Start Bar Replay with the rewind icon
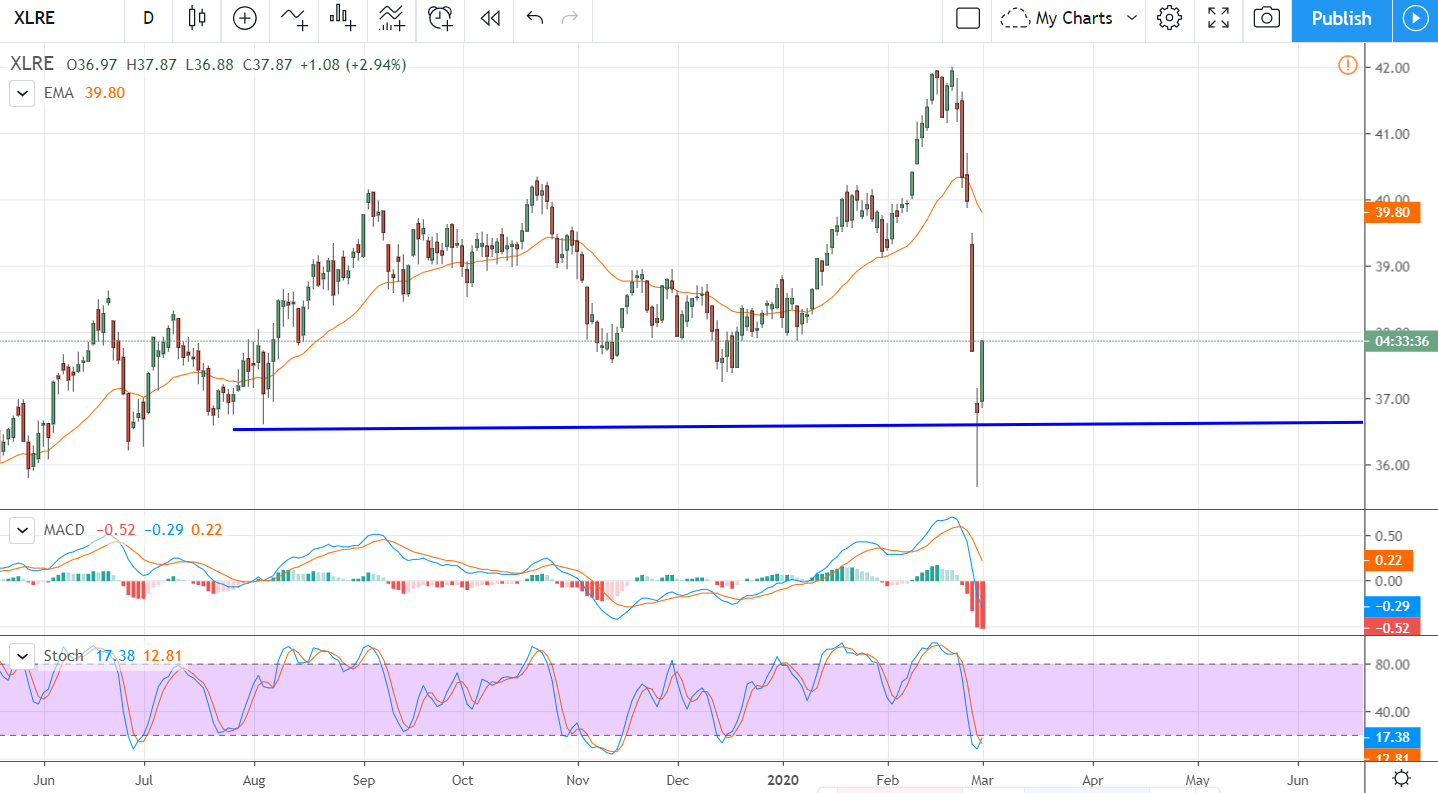Screen dimensions: 1438x793 click(489, 18)
